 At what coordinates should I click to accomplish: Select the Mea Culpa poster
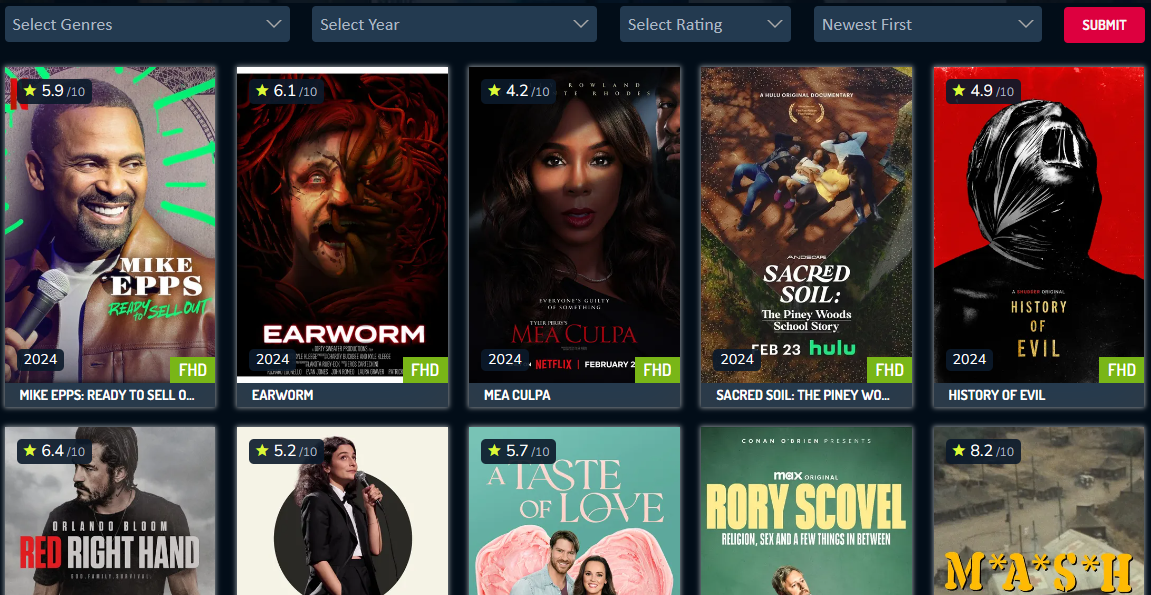(x=574, y=225)
